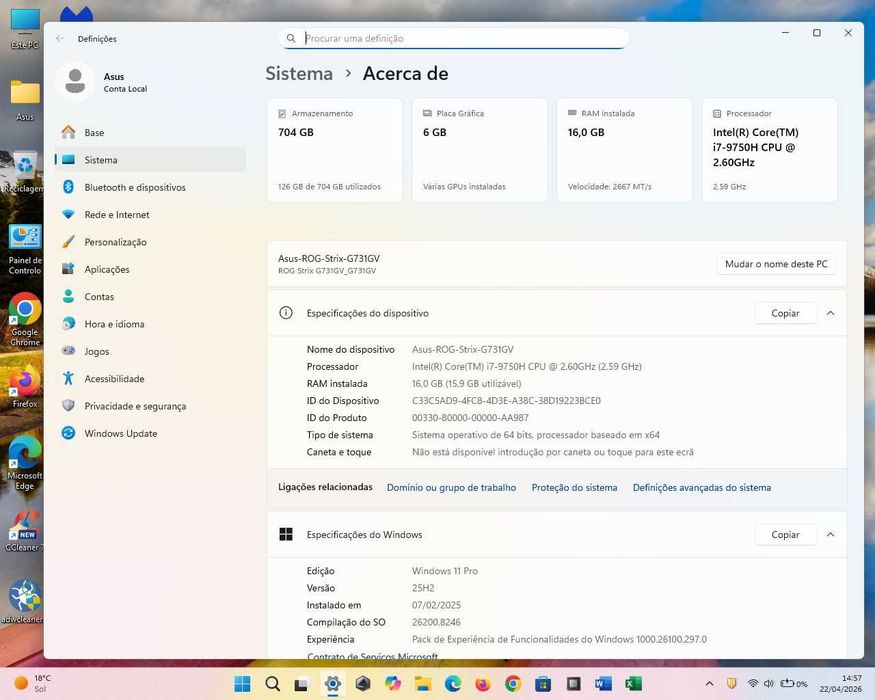The image size is (875, 700).
Task: Open Definições avançadas do sistema
Action: [x=702, y=487]
